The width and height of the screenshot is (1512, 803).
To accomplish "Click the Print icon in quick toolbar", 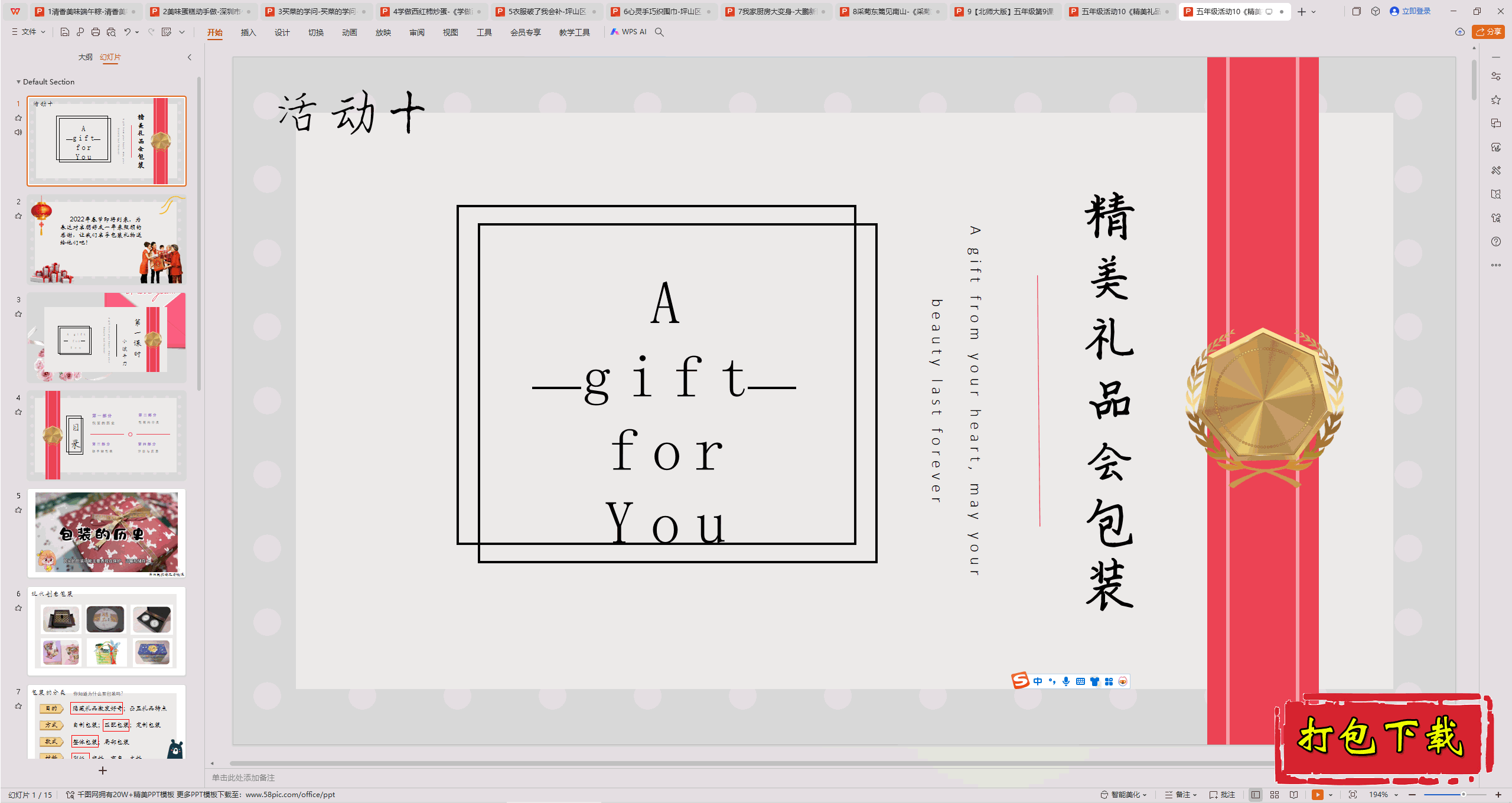I will [96, 32].
